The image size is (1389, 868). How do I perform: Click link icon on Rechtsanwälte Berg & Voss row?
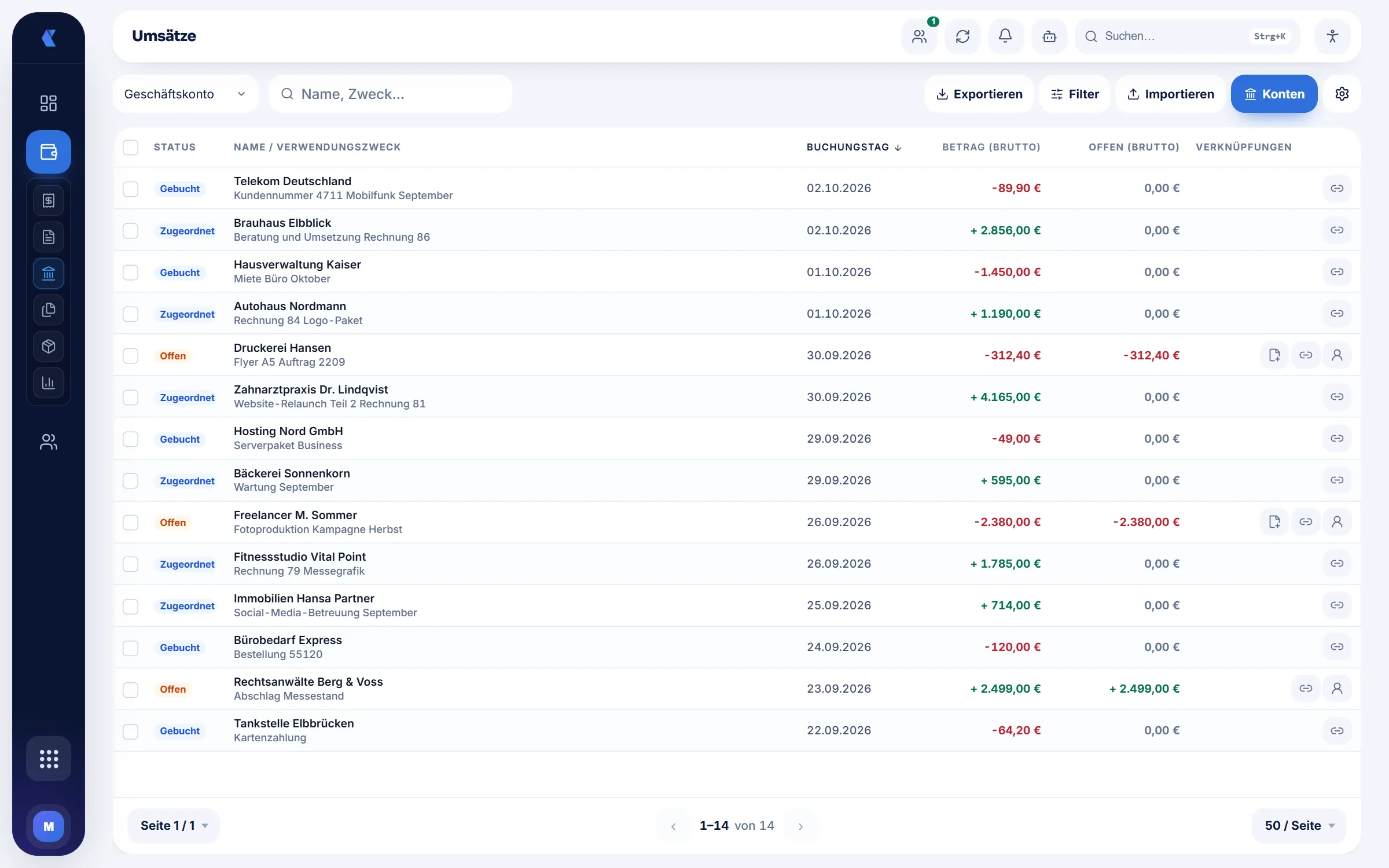point(1306,689)
